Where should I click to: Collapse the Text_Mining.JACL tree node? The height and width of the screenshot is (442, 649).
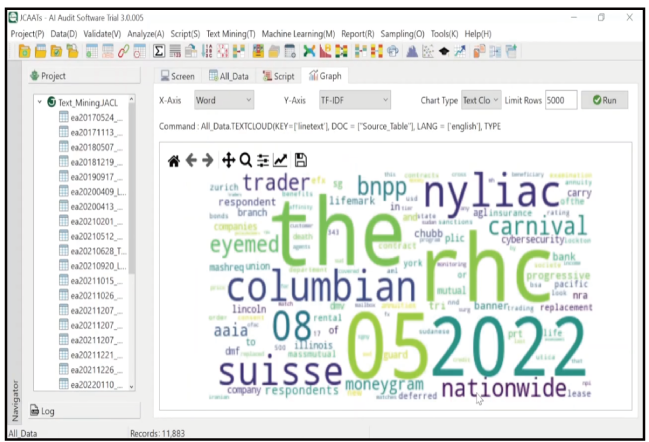tap(39, 102)
